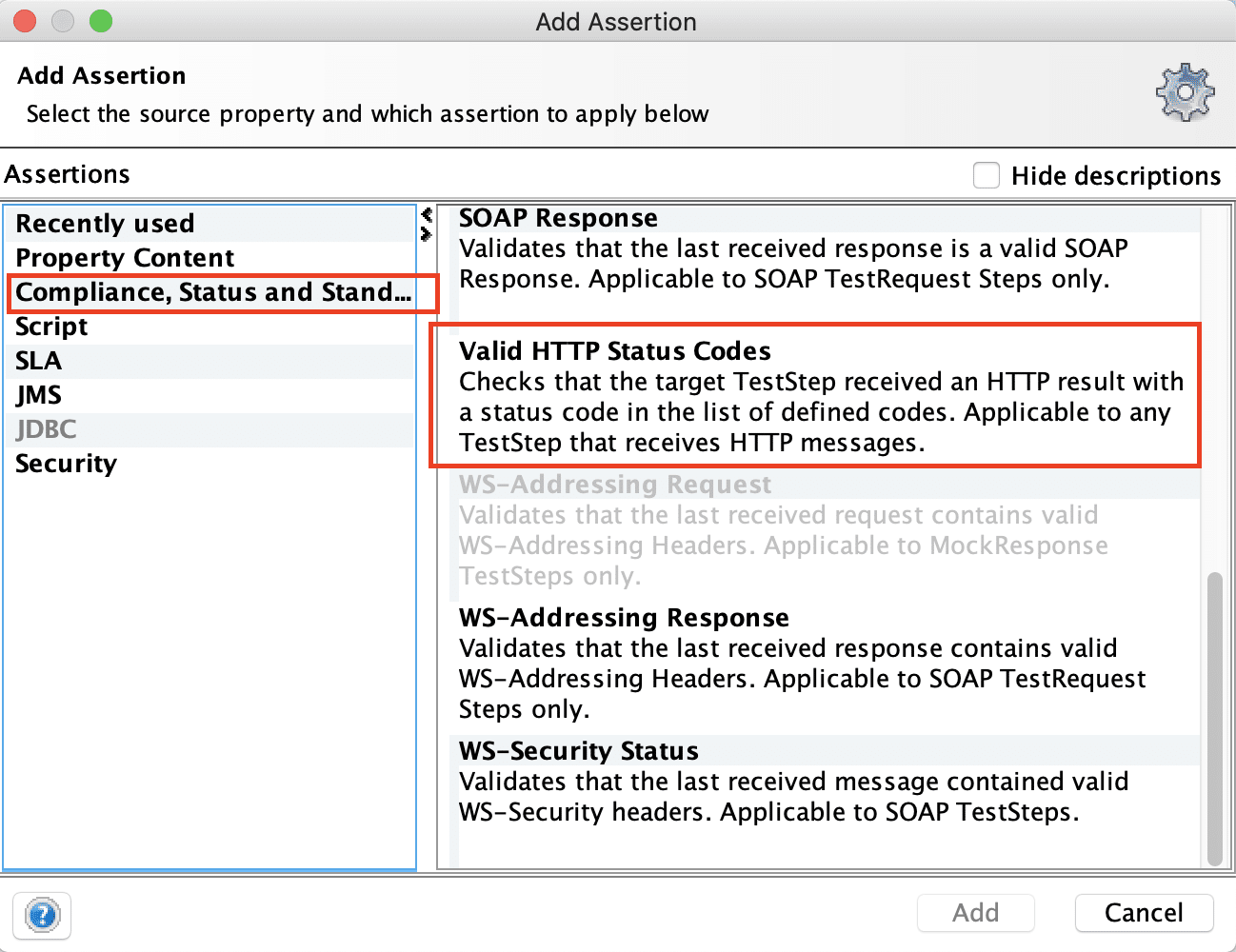Select the Recently used category
Image resolution: width=1236 pixels, height=952 pixels.
(x=105, y=224)
